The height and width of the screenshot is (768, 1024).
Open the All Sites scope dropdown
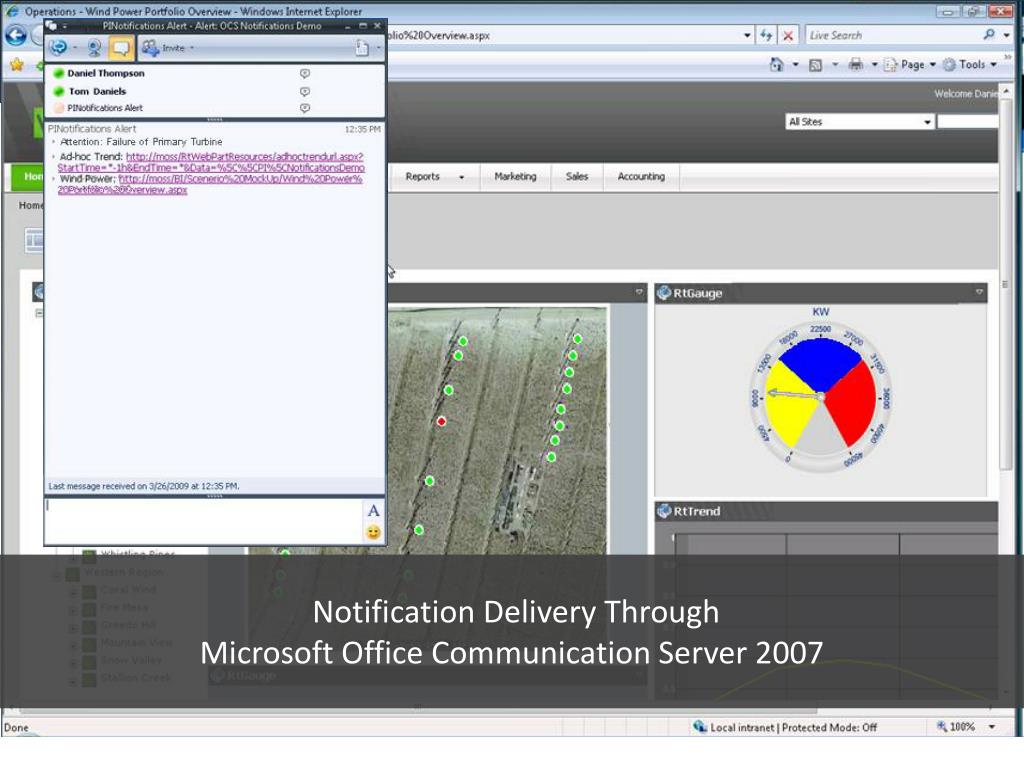(859, 121)
